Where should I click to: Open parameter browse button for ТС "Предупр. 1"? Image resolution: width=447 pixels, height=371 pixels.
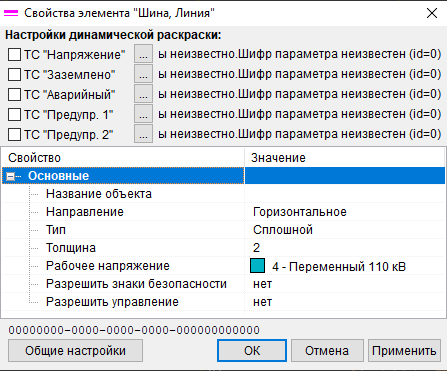click(x=143, y=114)
